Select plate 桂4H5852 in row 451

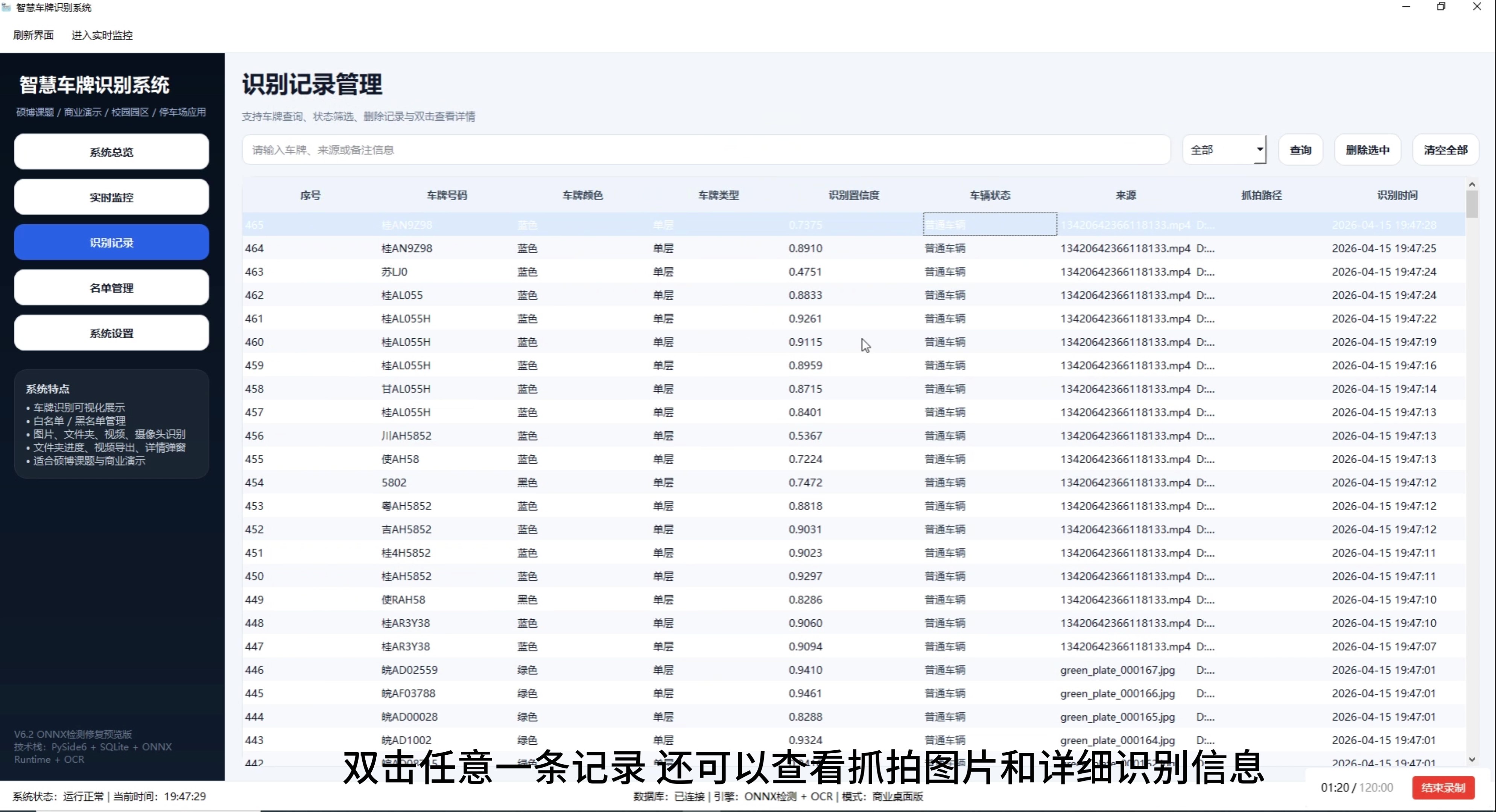click(x=406, y=553)
